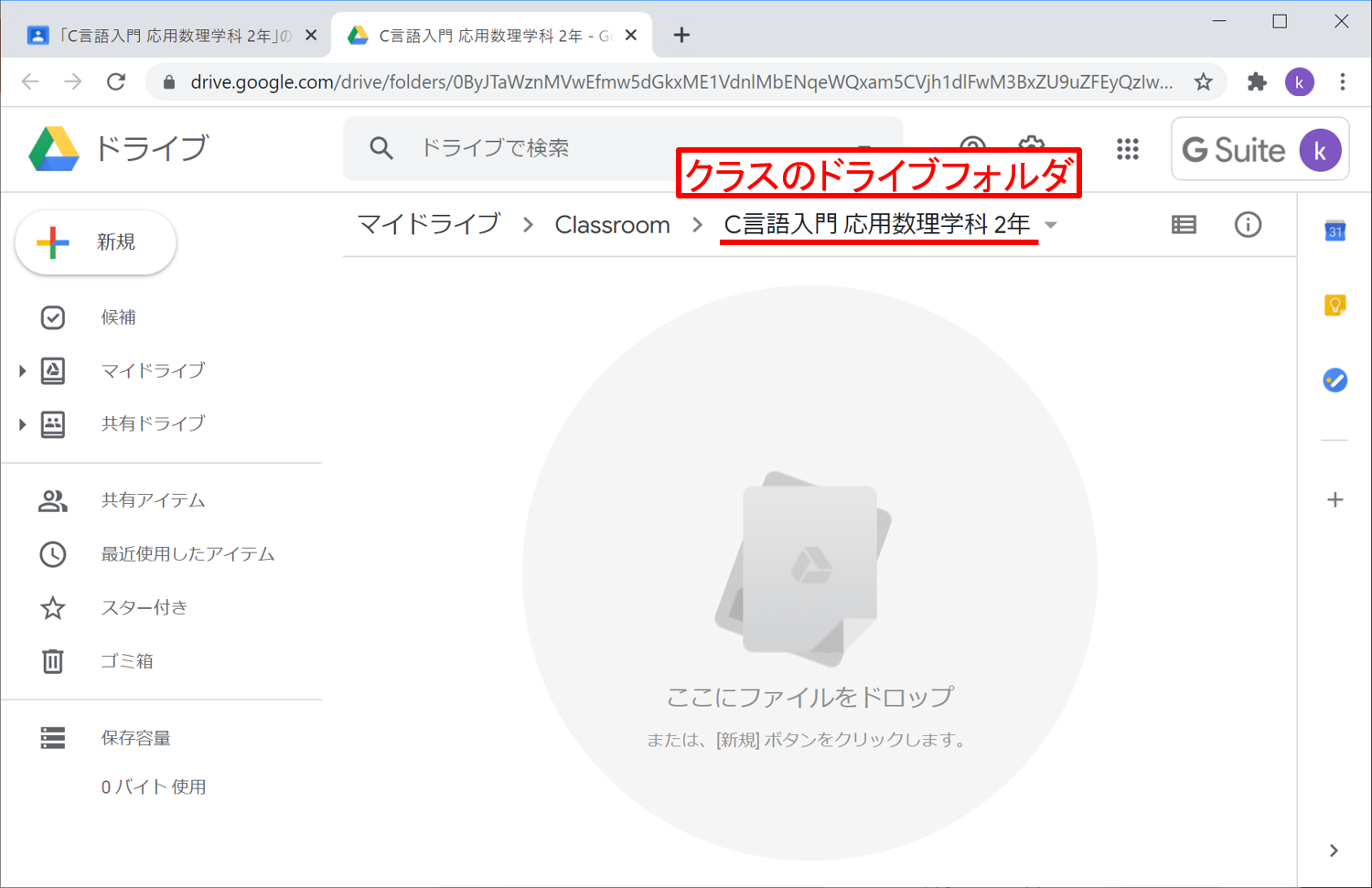Go back to previous page
Image resolution: width=1372 pixels, height=888 pixels.
(30, 82)
